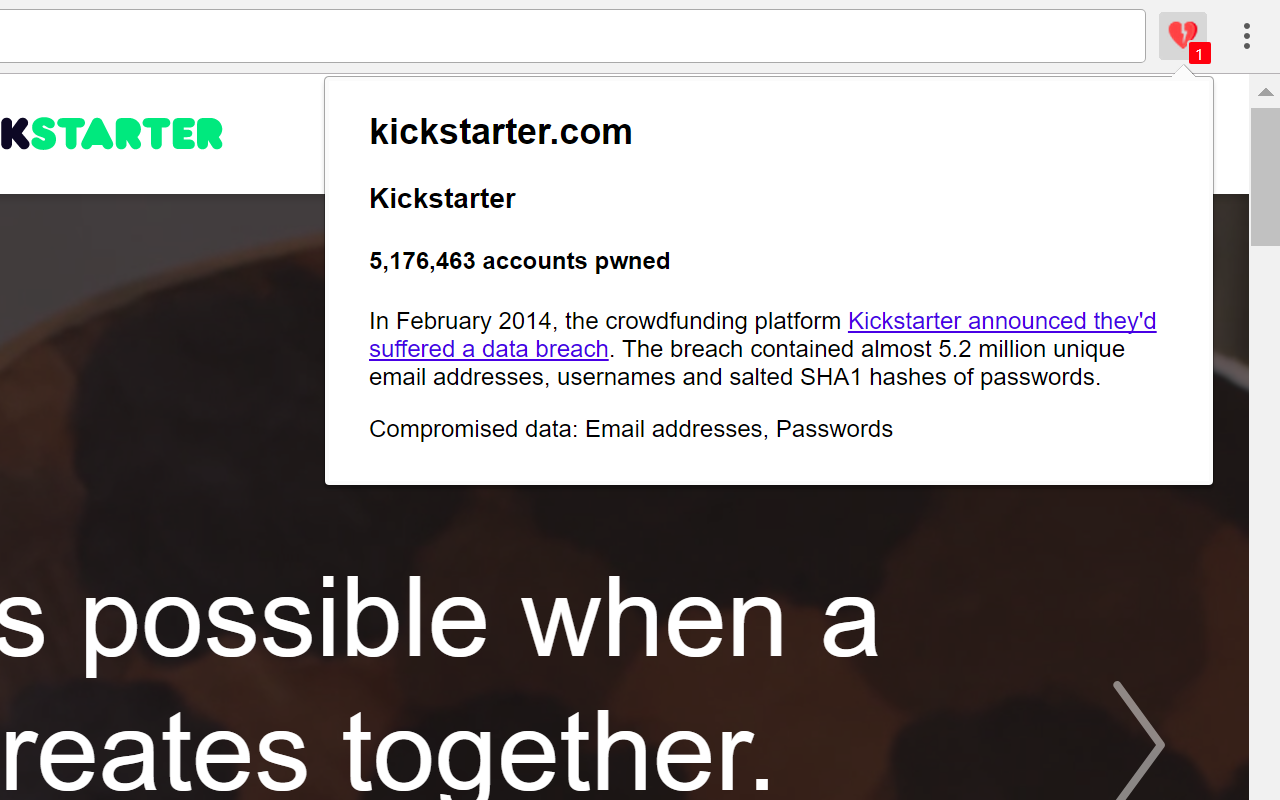This screenshot has height=800, width=1280.
Task: Click the bold "Kickstarter" subheading in the popup
Action: point(442,198)
